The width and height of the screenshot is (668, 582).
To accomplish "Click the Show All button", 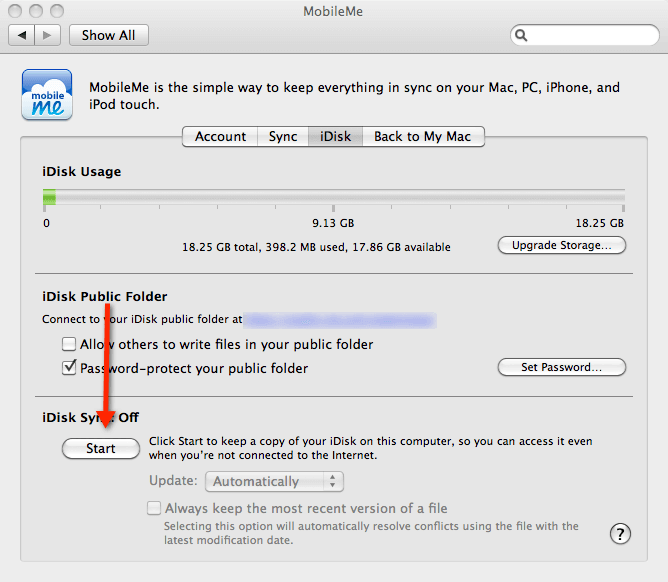I will click(x=109, y=35).
